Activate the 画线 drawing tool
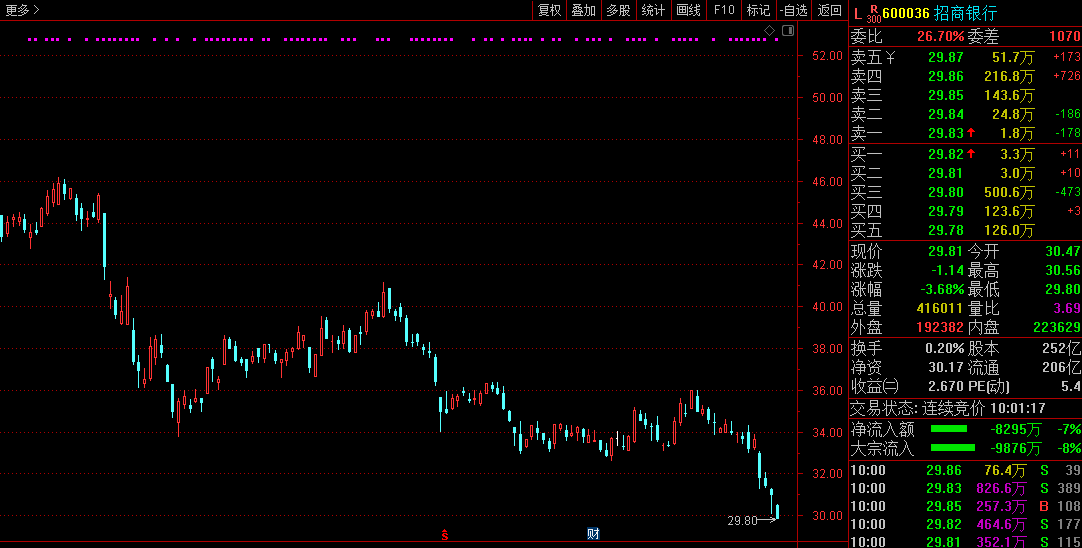The image size is (1082, 548). (x=688, y=10)
